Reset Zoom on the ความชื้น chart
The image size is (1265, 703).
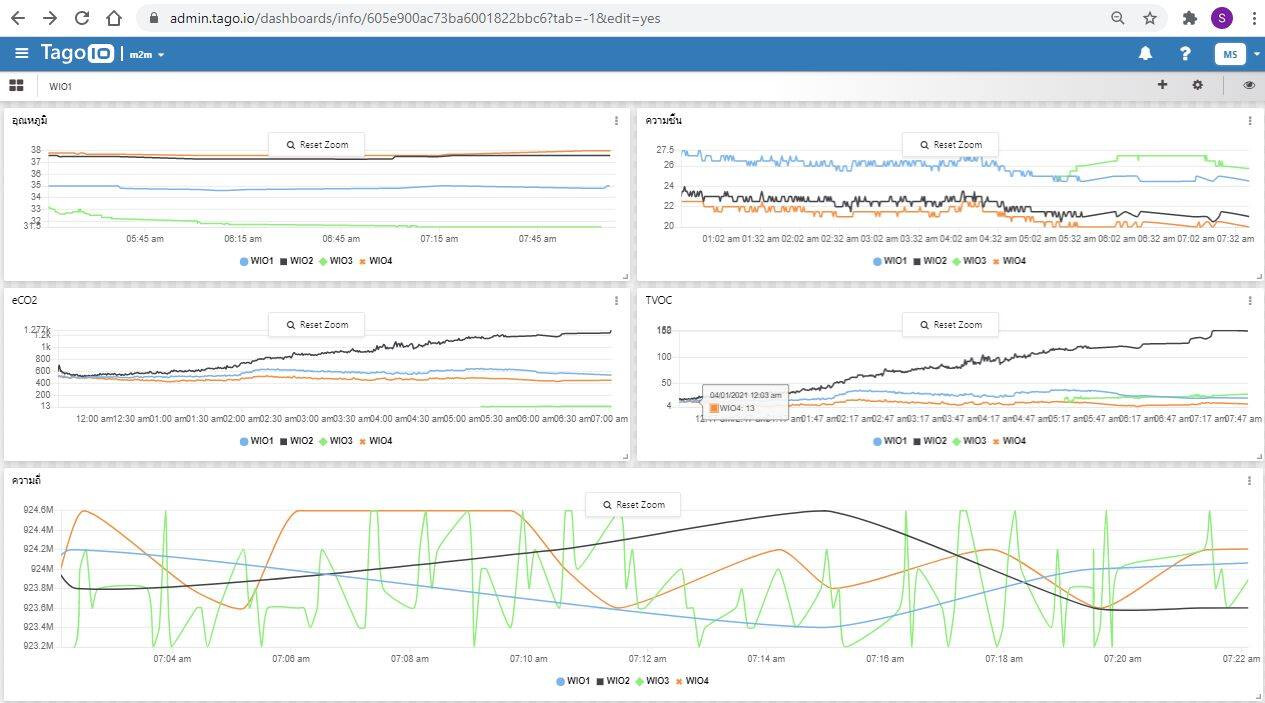pyautogui.click(x=950, y=145)
